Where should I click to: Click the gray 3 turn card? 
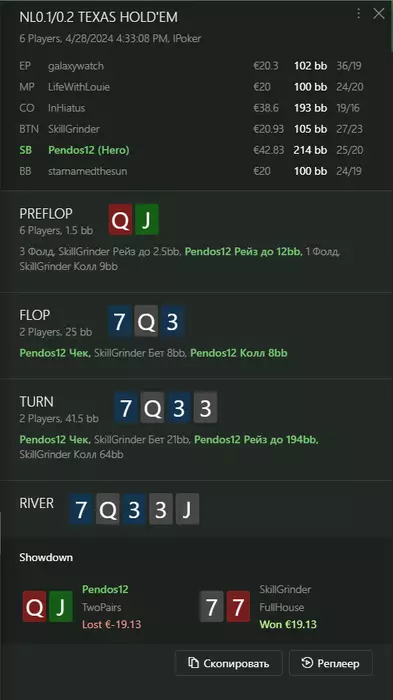click(x=205, y=407)
